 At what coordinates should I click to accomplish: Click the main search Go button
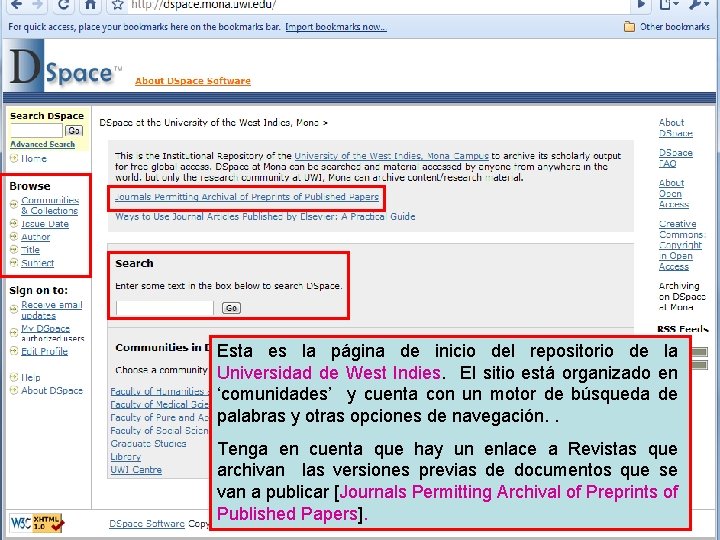click(x=231, y=308)
